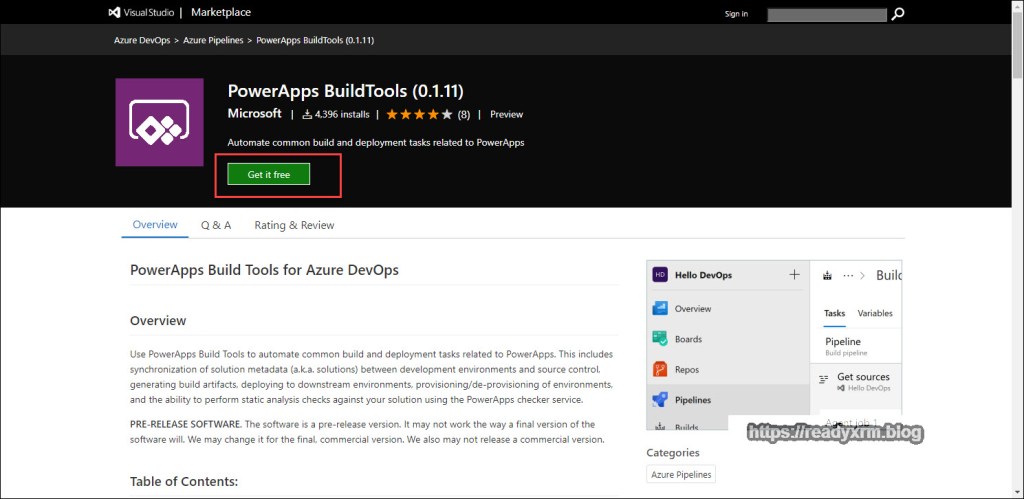Viewport: 1024px width, 499px height.
Task: Go to Azure DevOps breadcrumb link
Action: coord(143,41)
